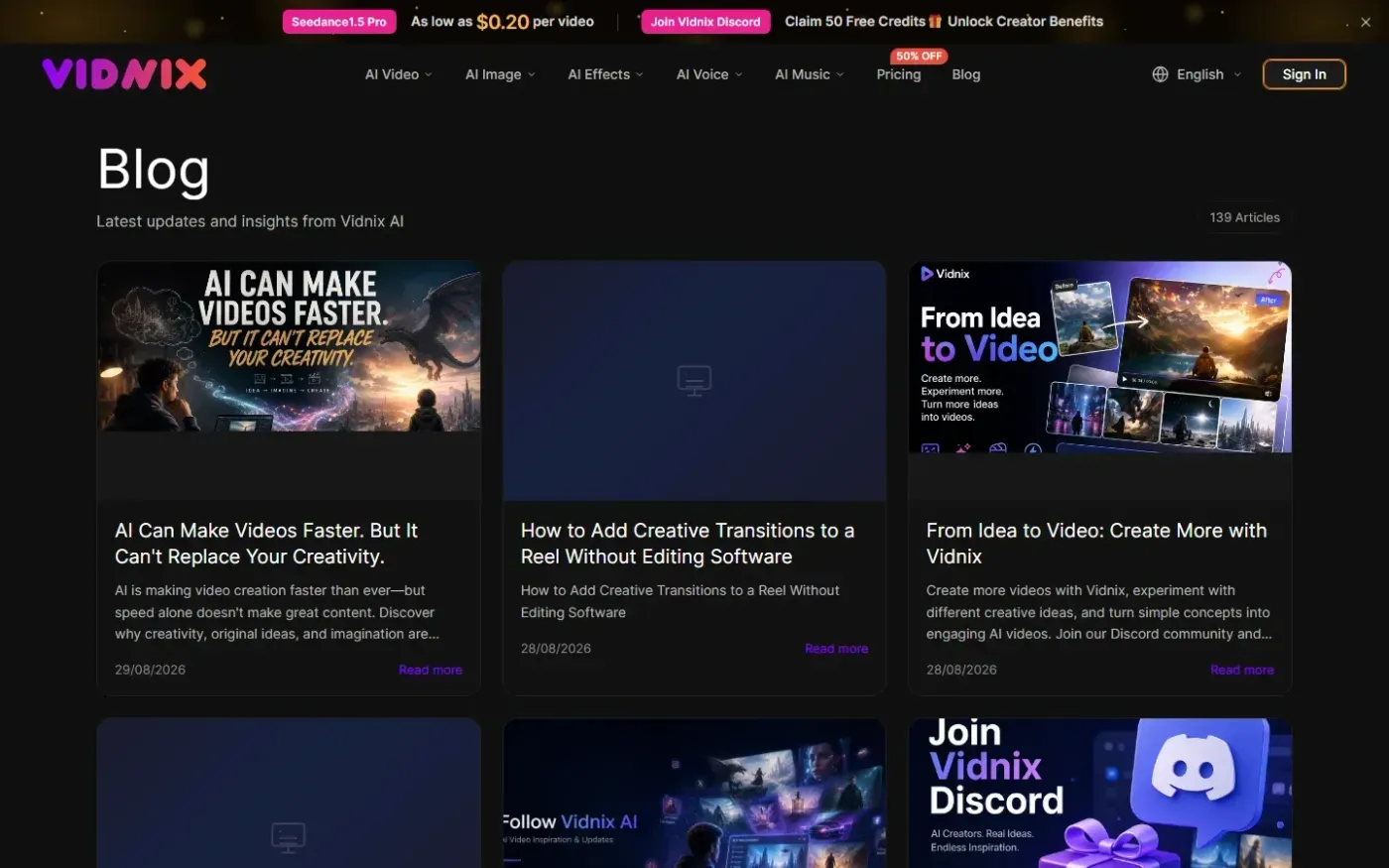Click the Join Vidnix Discord button
The width and height of the screenshot is (1389, 868).
pos(705,22)
